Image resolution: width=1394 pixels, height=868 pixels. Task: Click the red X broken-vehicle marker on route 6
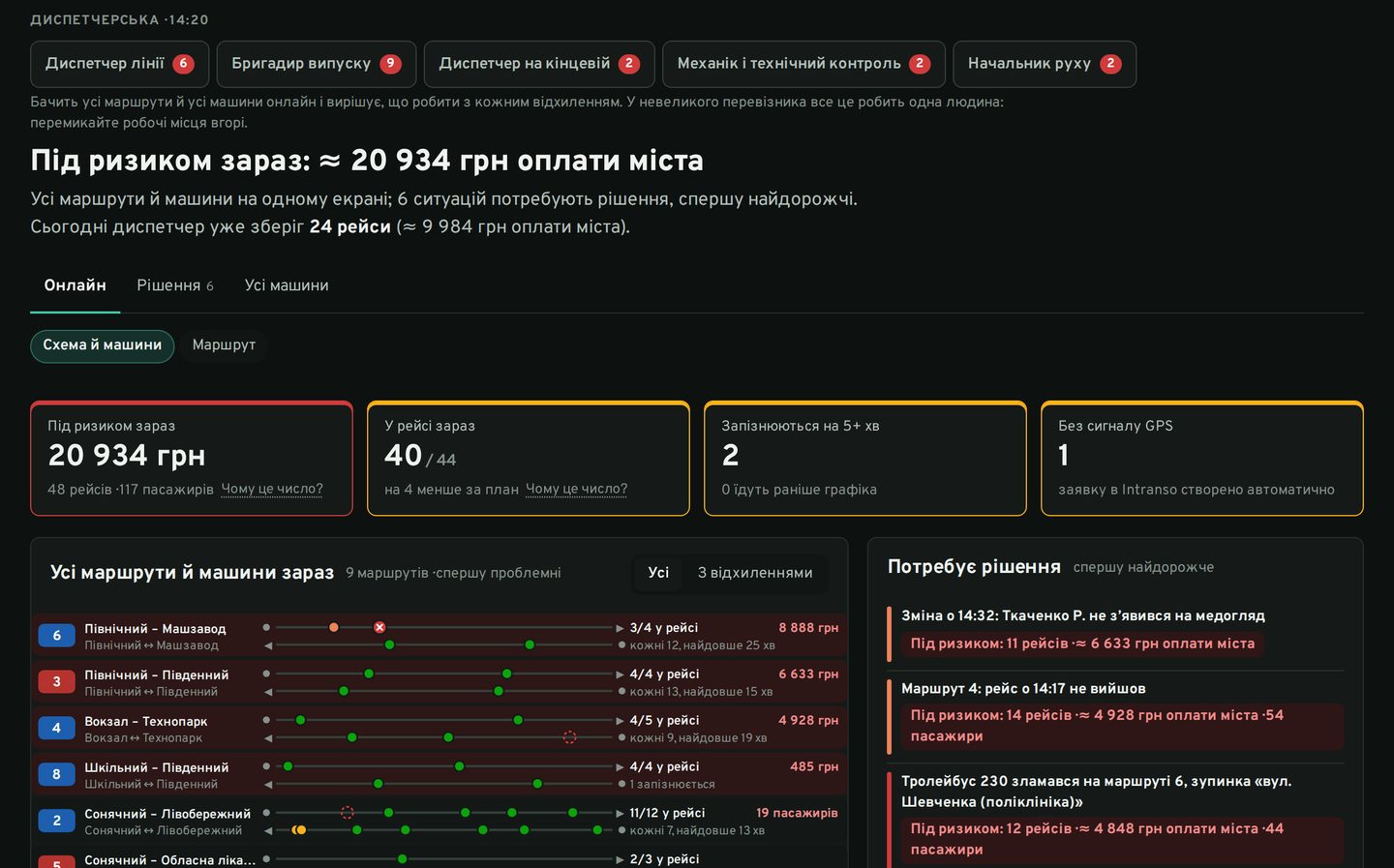379,627
